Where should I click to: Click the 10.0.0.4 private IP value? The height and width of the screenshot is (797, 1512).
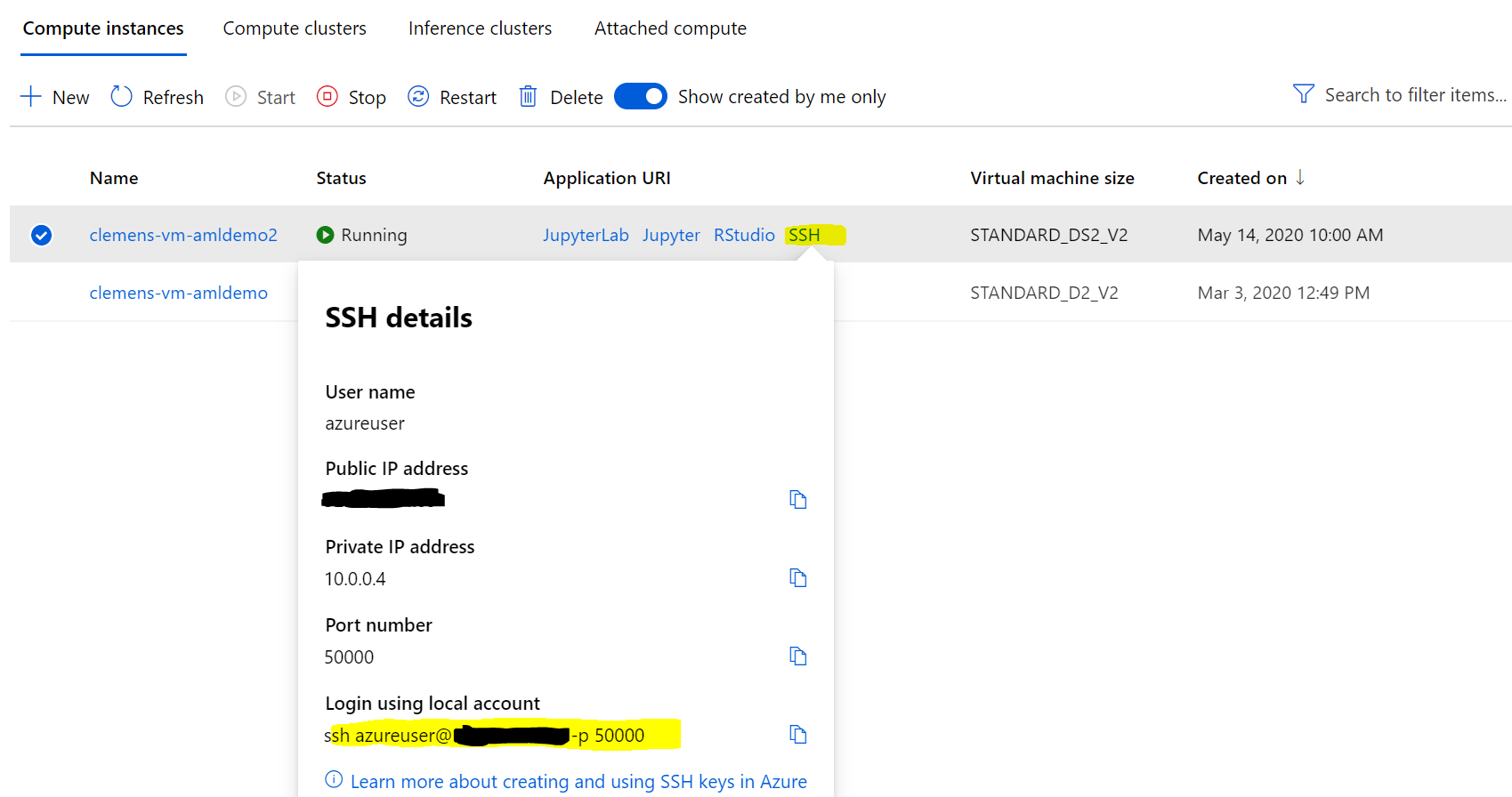[355, 579]
